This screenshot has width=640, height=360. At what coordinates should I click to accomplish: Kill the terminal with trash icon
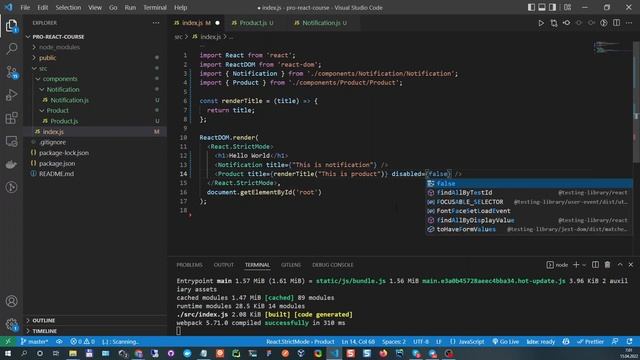pos(607,265)
